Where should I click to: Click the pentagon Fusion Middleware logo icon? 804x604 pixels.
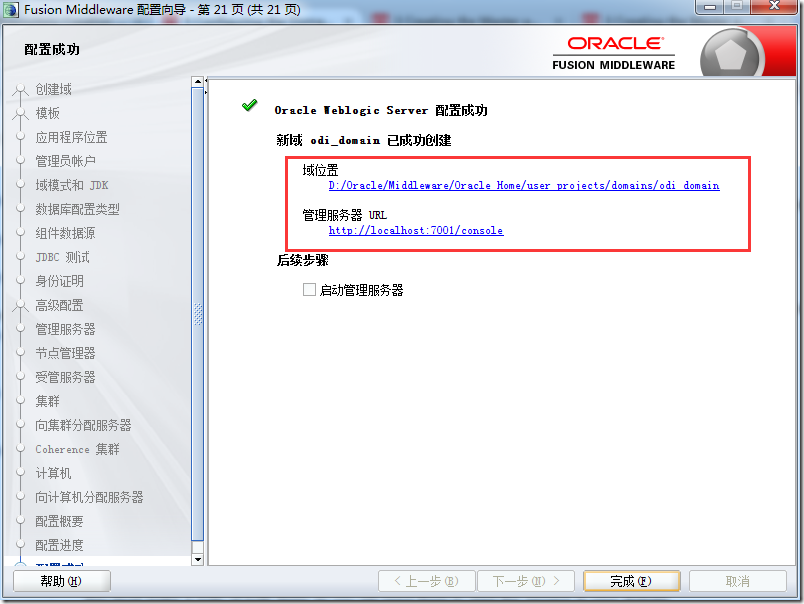pyautogui.click(x=730, y=55)
